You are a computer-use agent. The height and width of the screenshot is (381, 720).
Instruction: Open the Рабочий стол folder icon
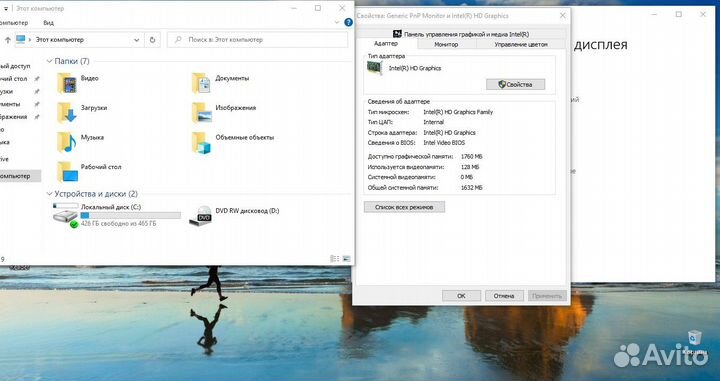tap(67, 172)
